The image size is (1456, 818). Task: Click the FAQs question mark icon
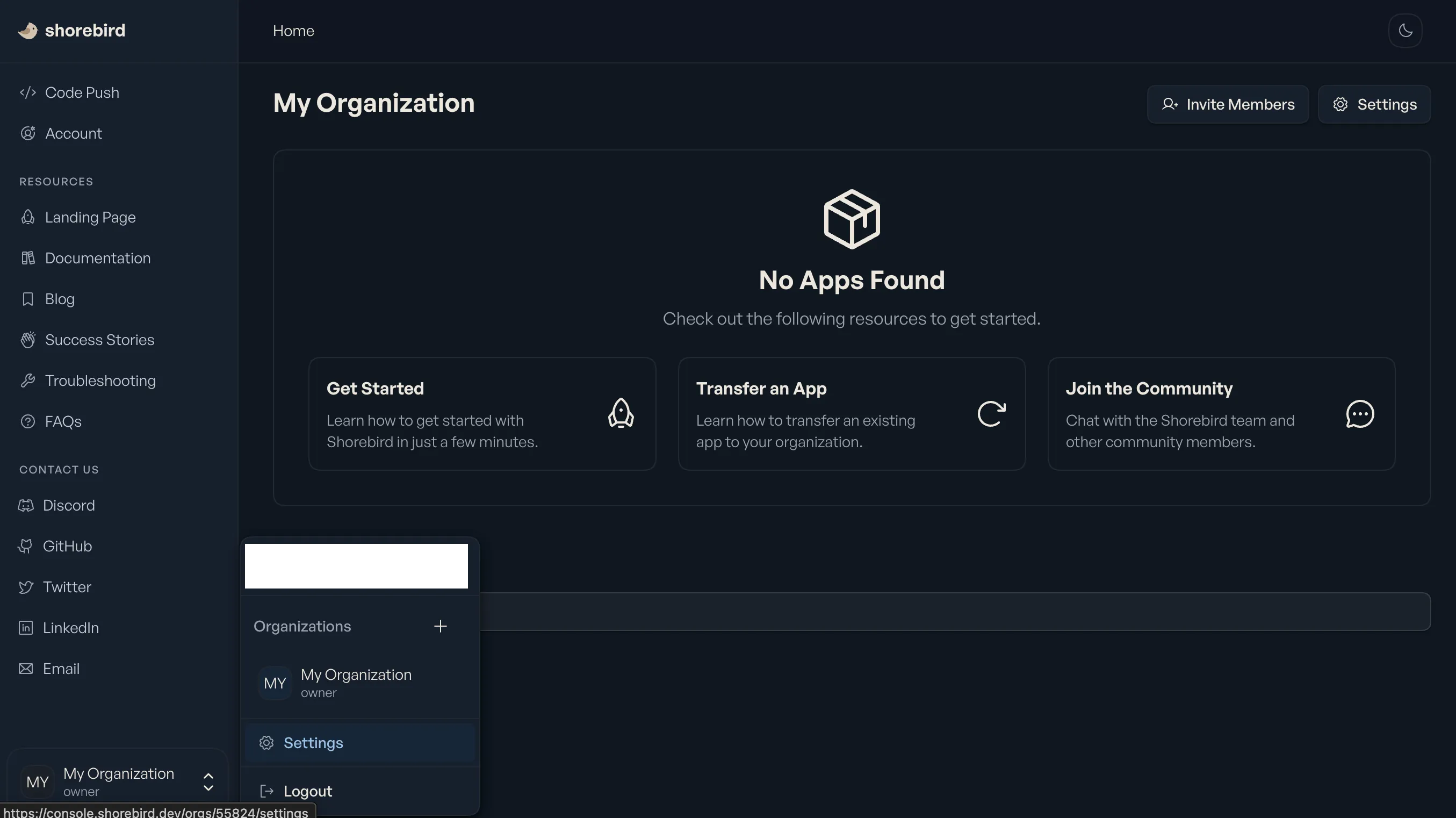click(28, 422)
